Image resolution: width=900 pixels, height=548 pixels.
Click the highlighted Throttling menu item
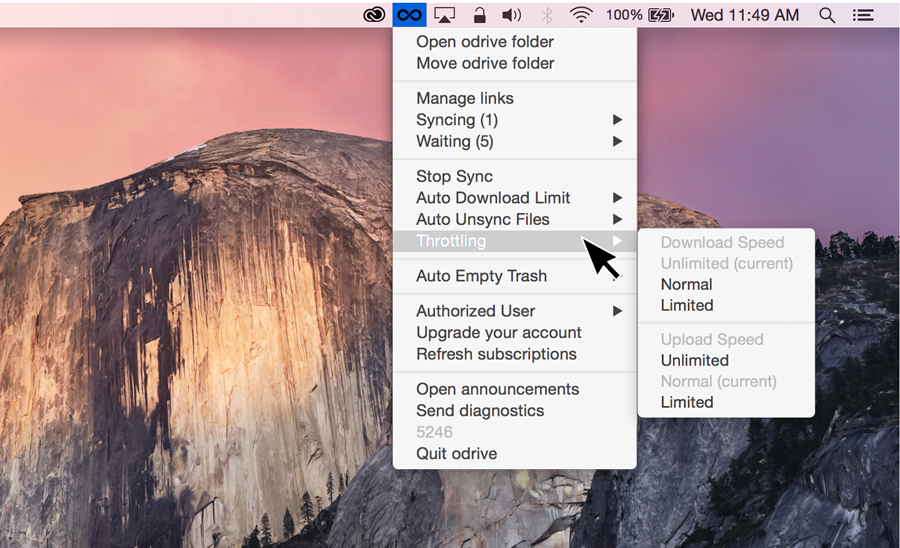tap(514, 241)
